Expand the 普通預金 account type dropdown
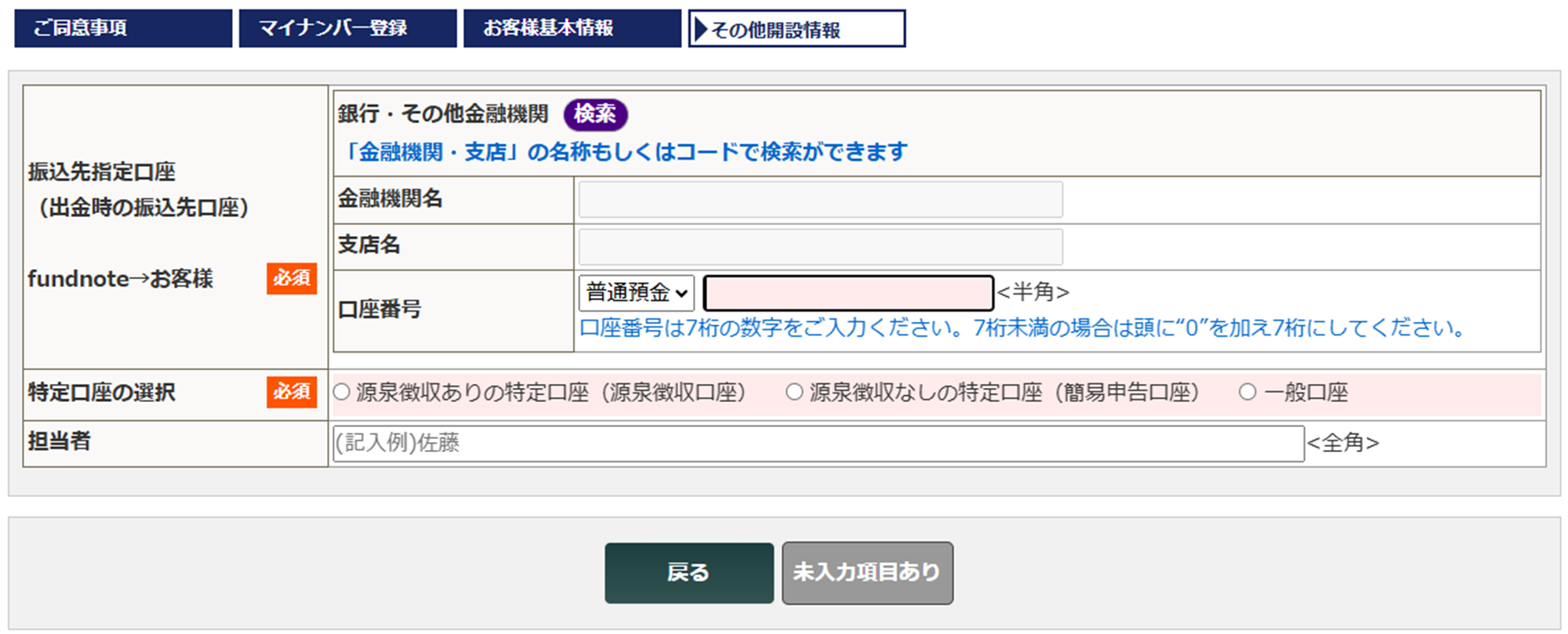 tap(636, 293)
